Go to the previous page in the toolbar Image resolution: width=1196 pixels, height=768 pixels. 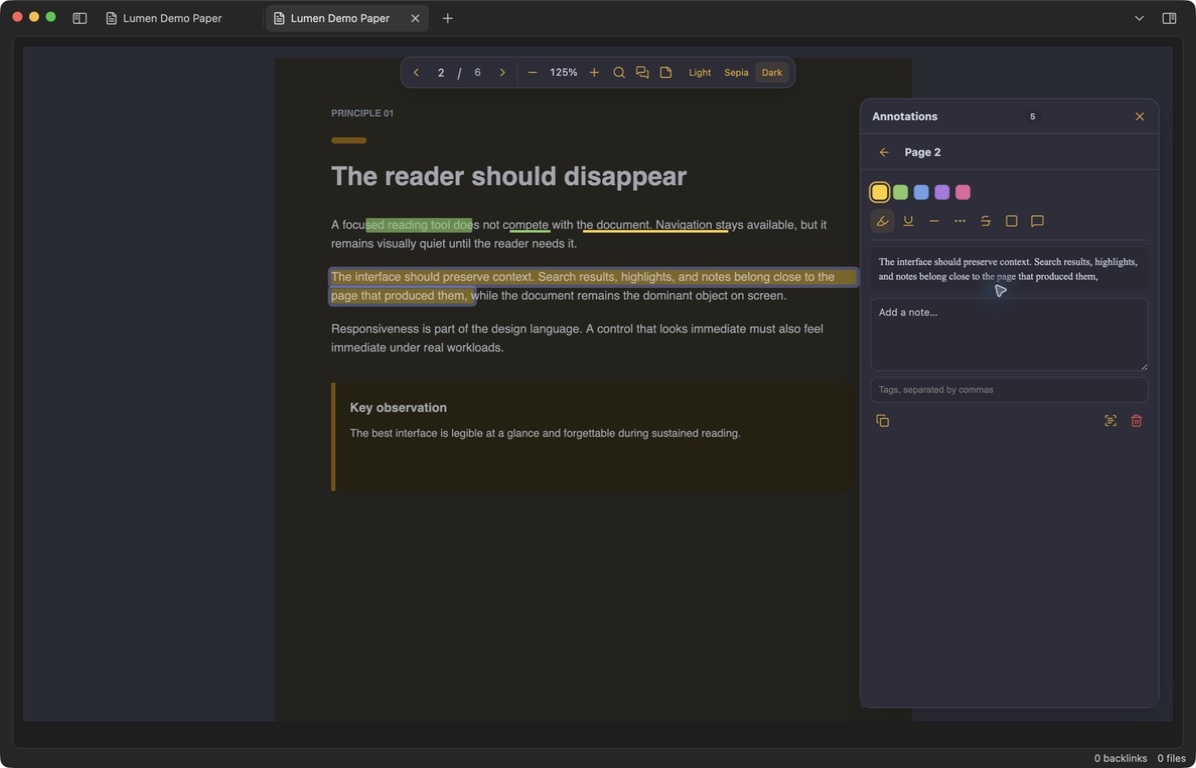pyautogui.click(x=416, y=72)
